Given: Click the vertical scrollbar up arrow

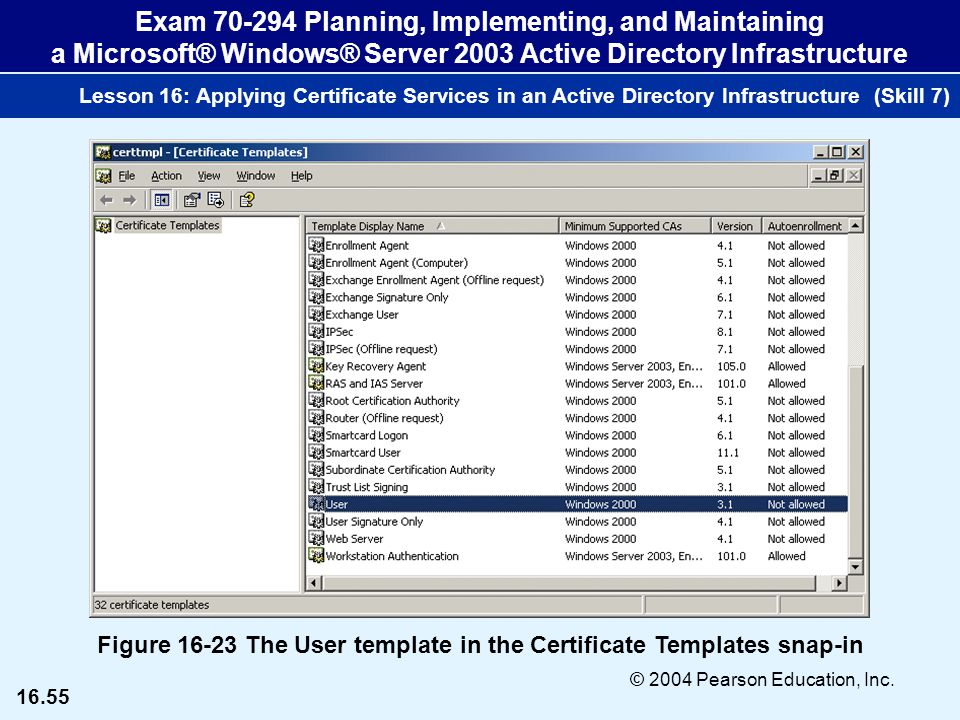Looking at the screenshot, I should point(855,225).
